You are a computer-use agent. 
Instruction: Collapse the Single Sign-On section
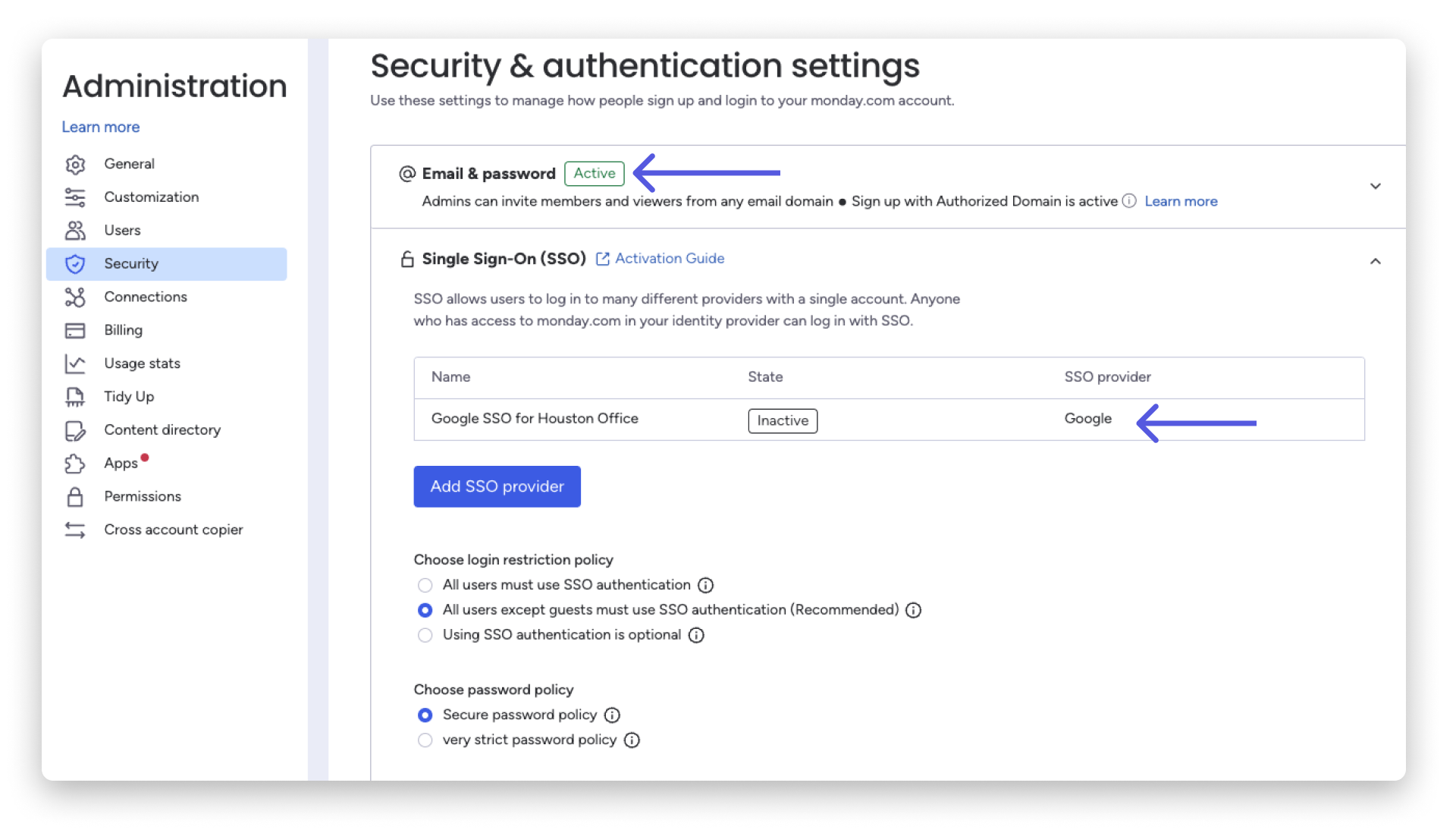1376,261
